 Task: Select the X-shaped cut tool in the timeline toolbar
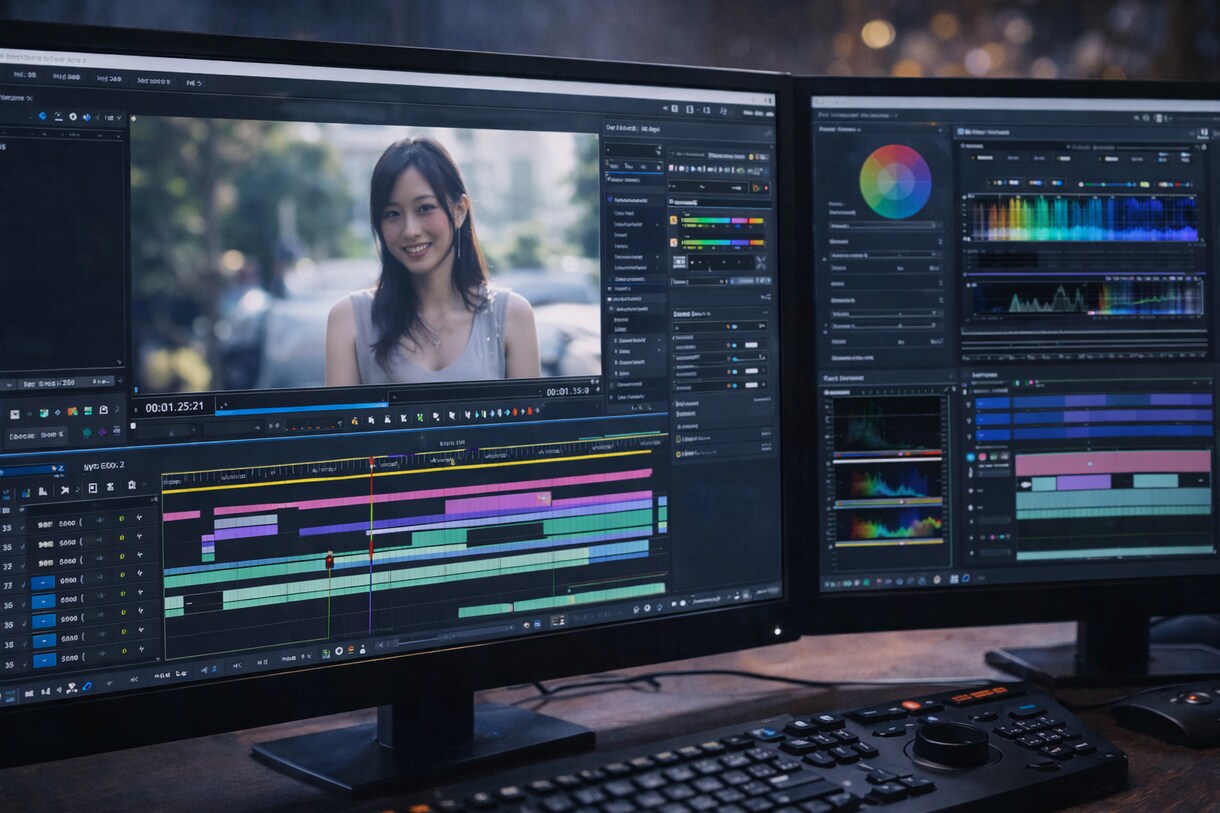[65, 489]
